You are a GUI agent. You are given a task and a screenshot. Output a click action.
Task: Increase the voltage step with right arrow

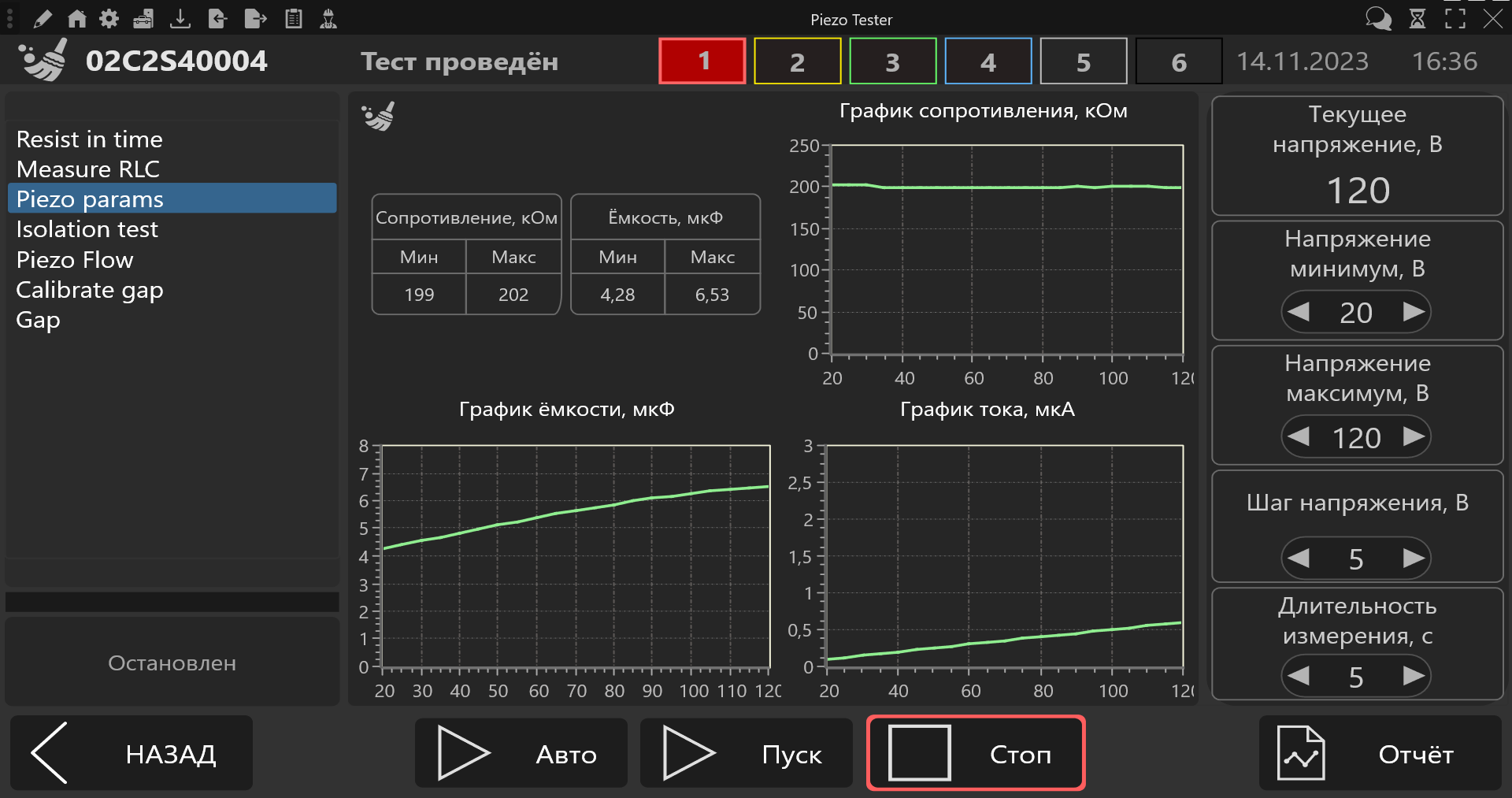pos(1414,559)
